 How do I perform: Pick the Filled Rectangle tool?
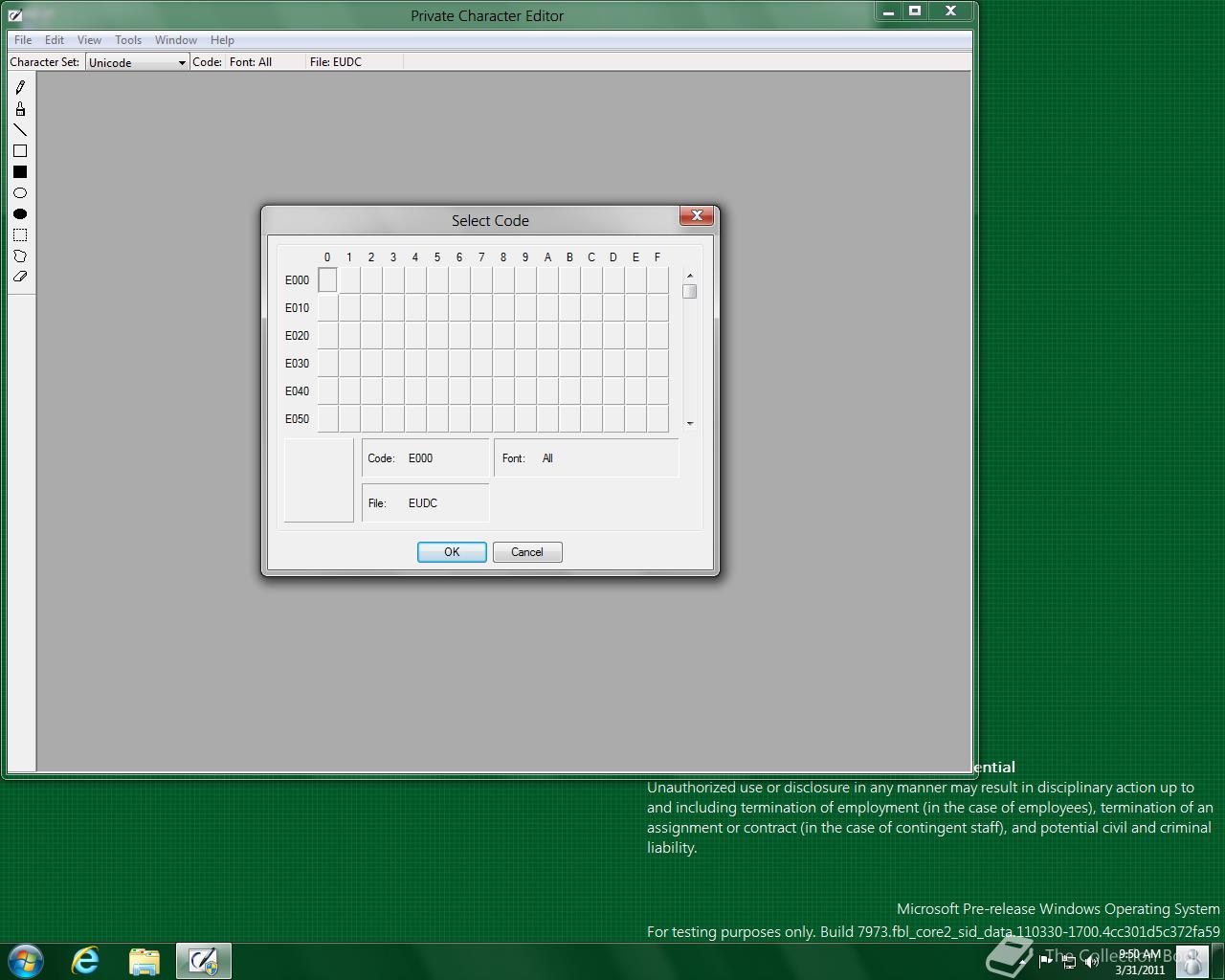pos(20,172)
